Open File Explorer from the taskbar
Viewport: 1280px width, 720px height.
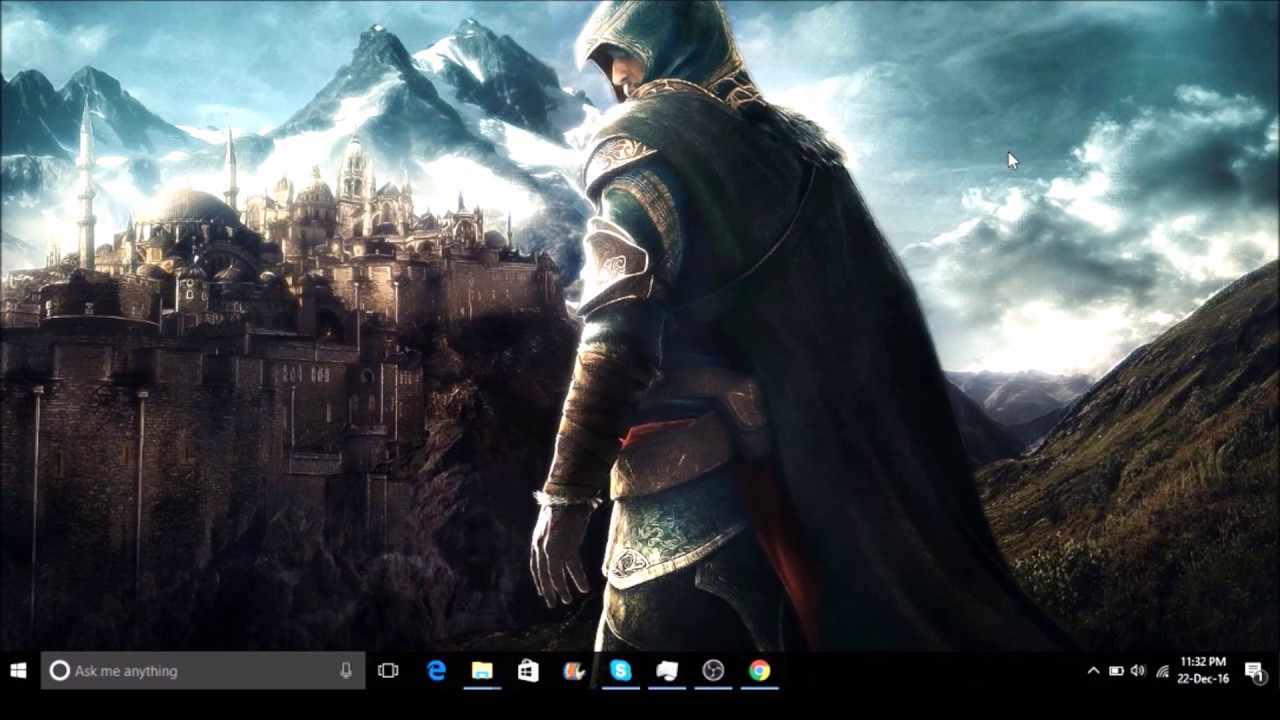click(x=482, y=671)
